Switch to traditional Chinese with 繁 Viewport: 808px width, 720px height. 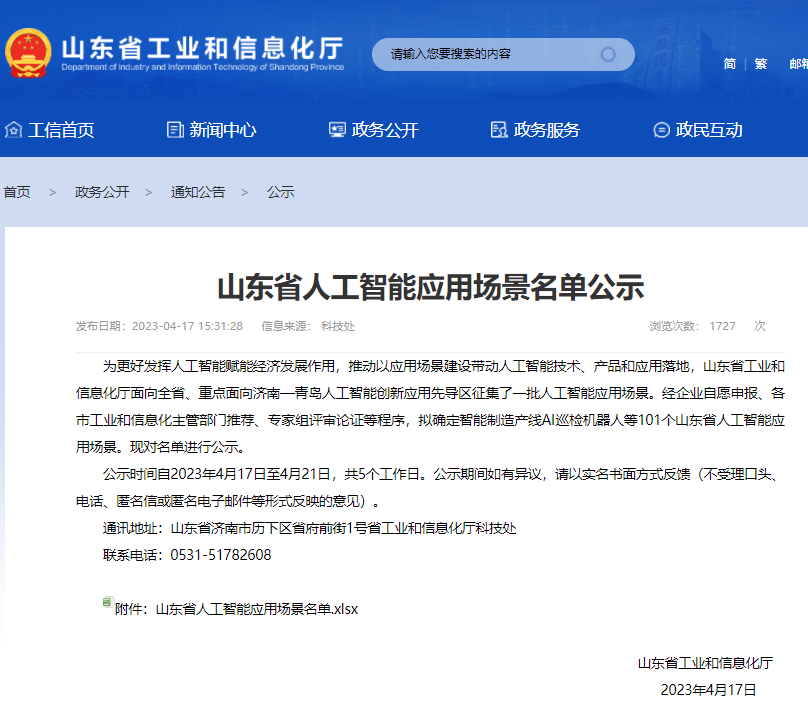pyautogui.click(x=761, y=63)
